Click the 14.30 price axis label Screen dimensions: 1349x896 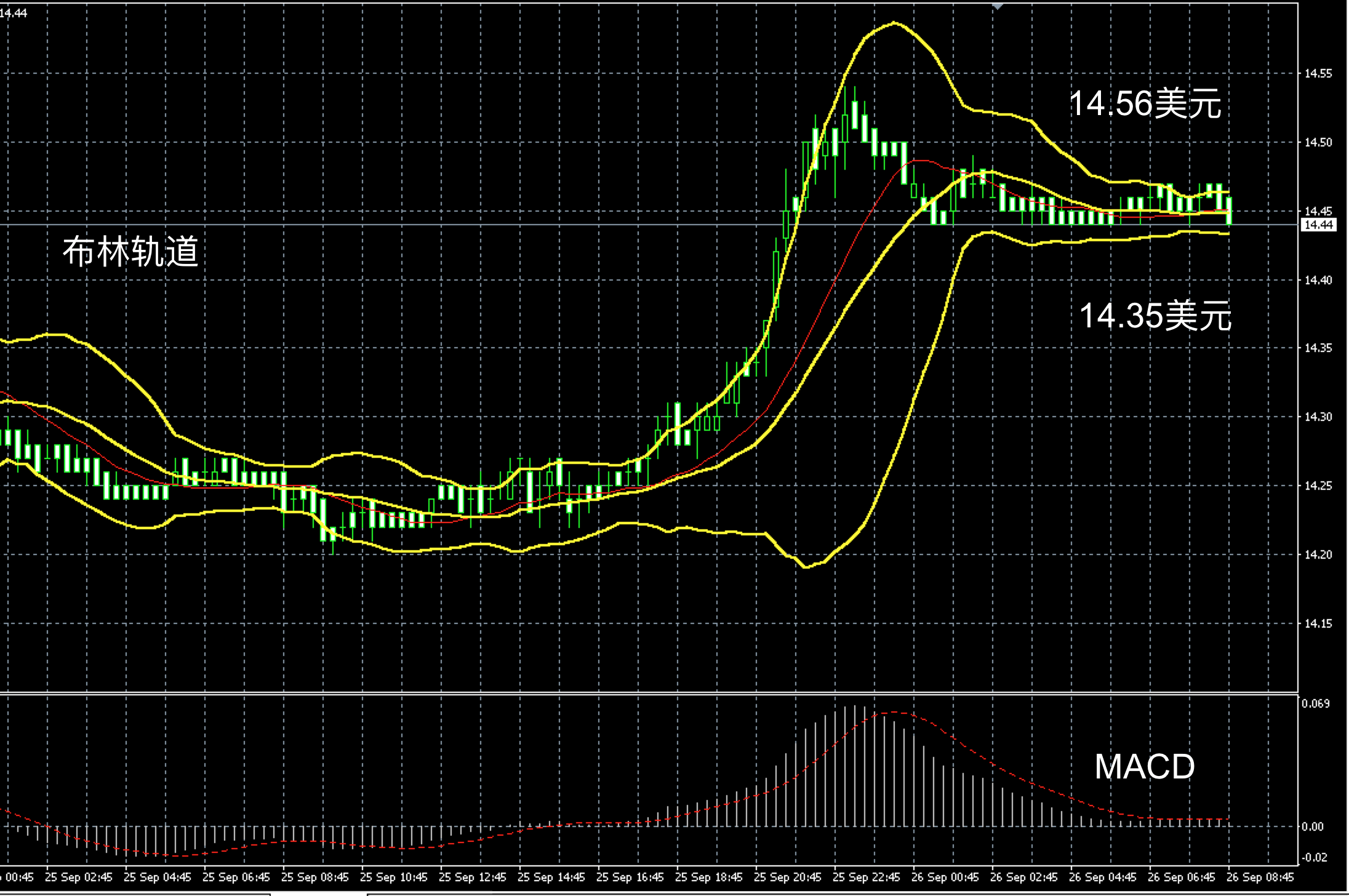[x=1318, y=417]
